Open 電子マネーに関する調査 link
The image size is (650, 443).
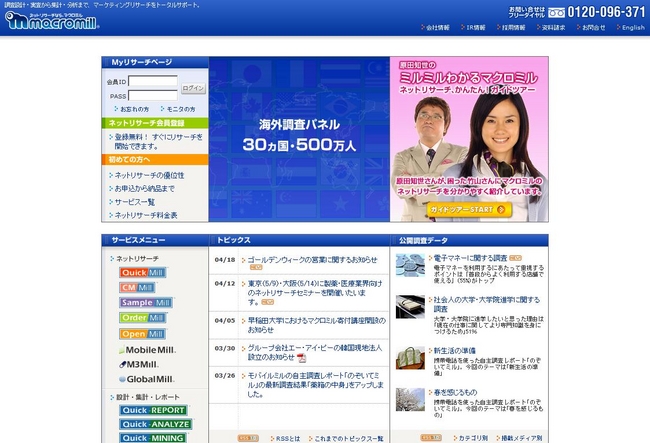[470, 258]
